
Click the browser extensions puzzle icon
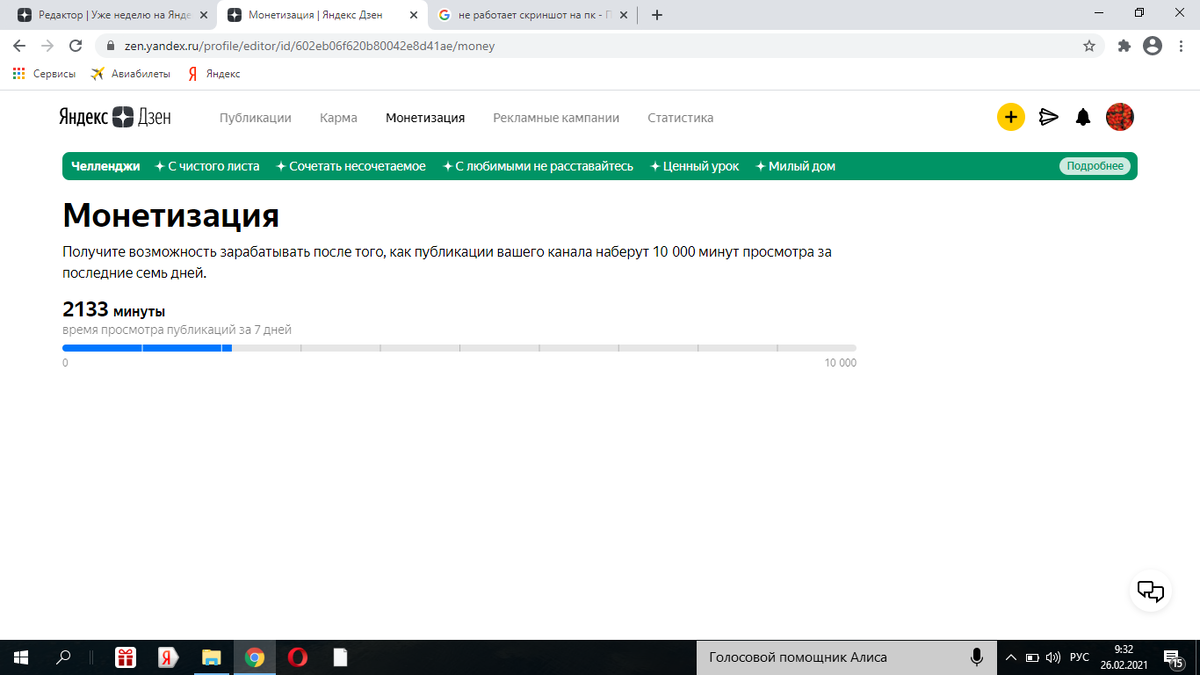[x=1123, y=46]
